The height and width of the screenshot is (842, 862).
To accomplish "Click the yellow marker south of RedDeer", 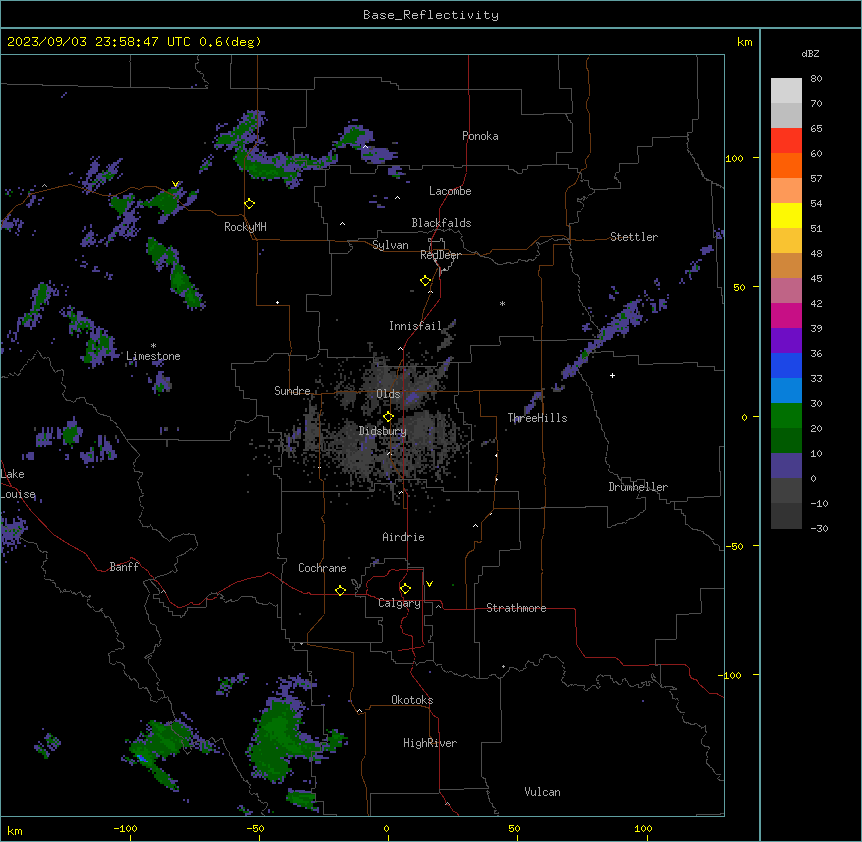I will click(x=425, y=281).
